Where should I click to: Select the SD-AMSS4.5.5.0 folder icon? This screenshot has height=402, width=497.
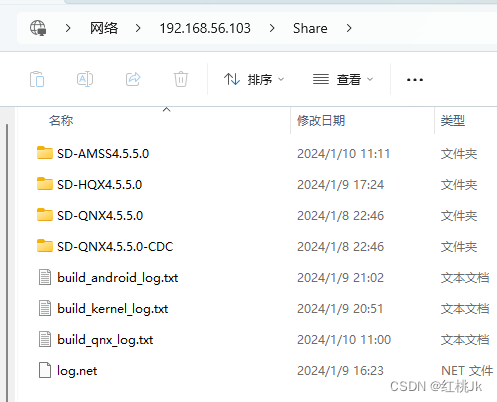point(45,153)
